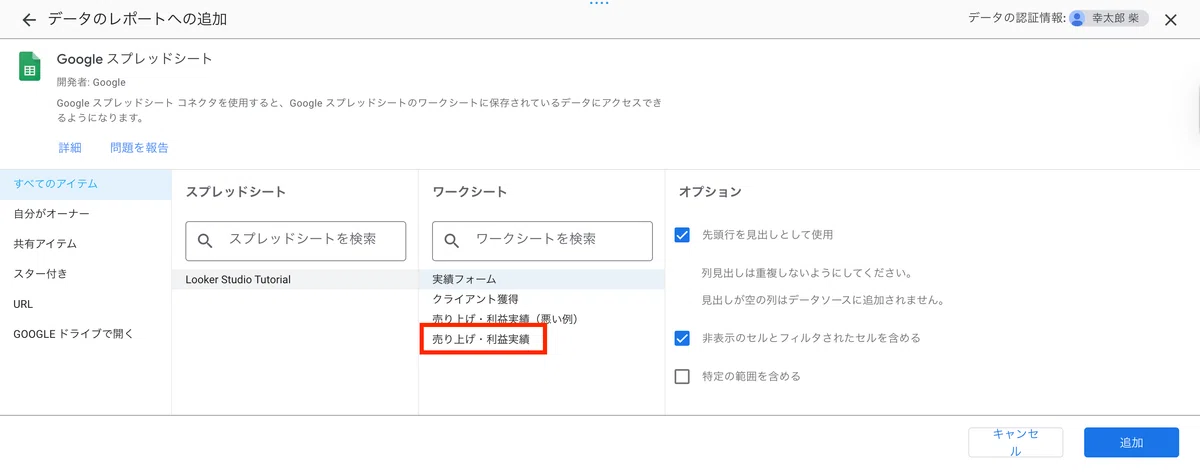Viewport: 1200px width, 474px height.
Task: Click the spreadsheet search magnifier icon
Action: 206,241
